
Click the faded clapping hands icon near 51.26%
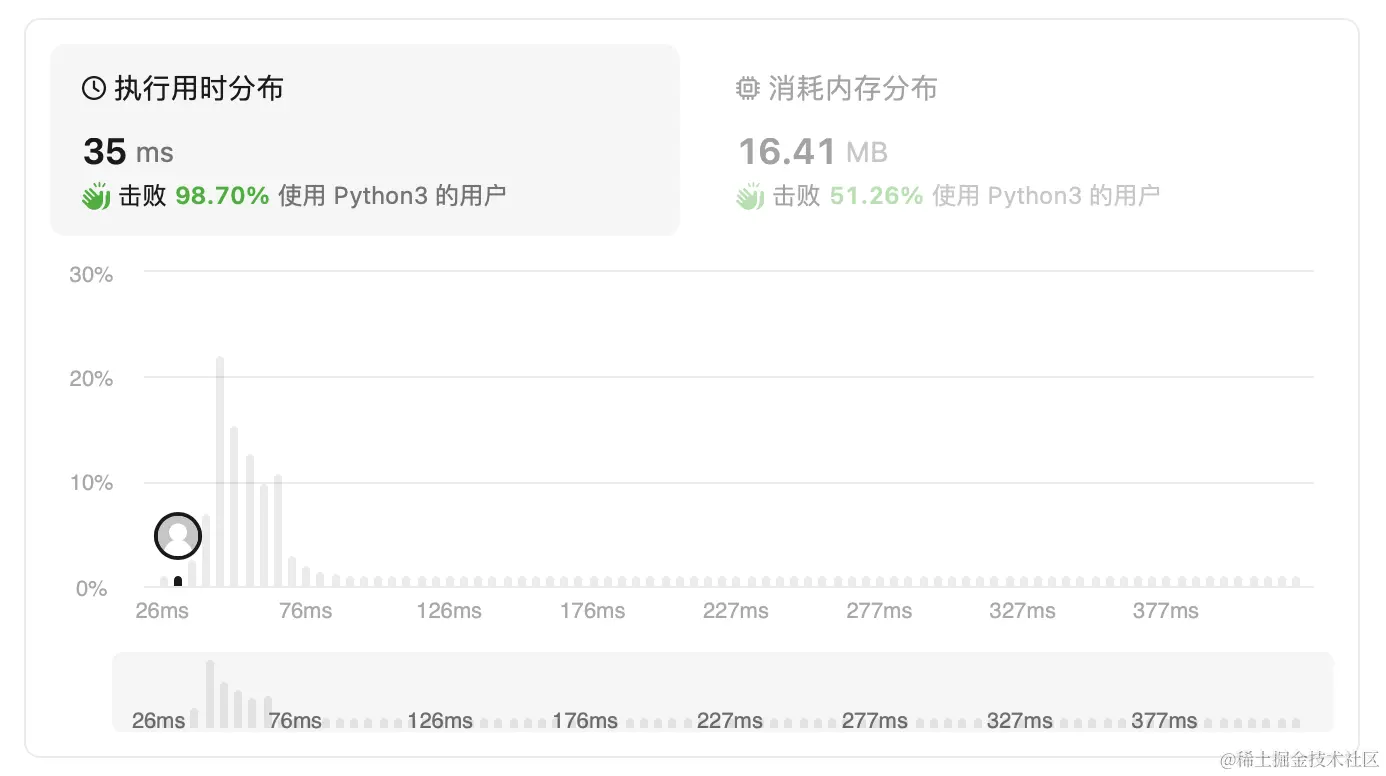(750, 196)
